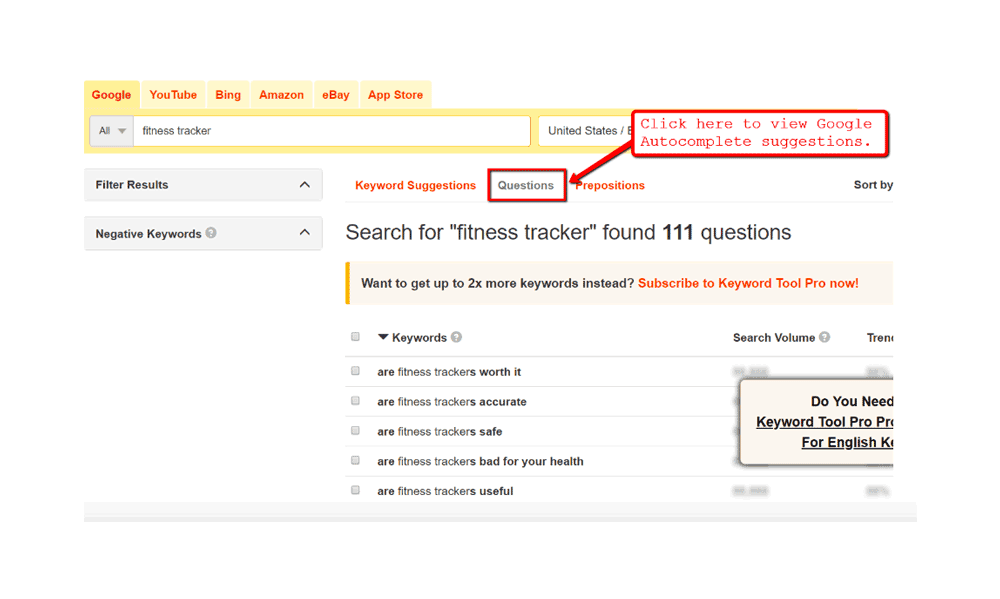Toggle the select-all keywords checkbox

[x=355, y=337]
